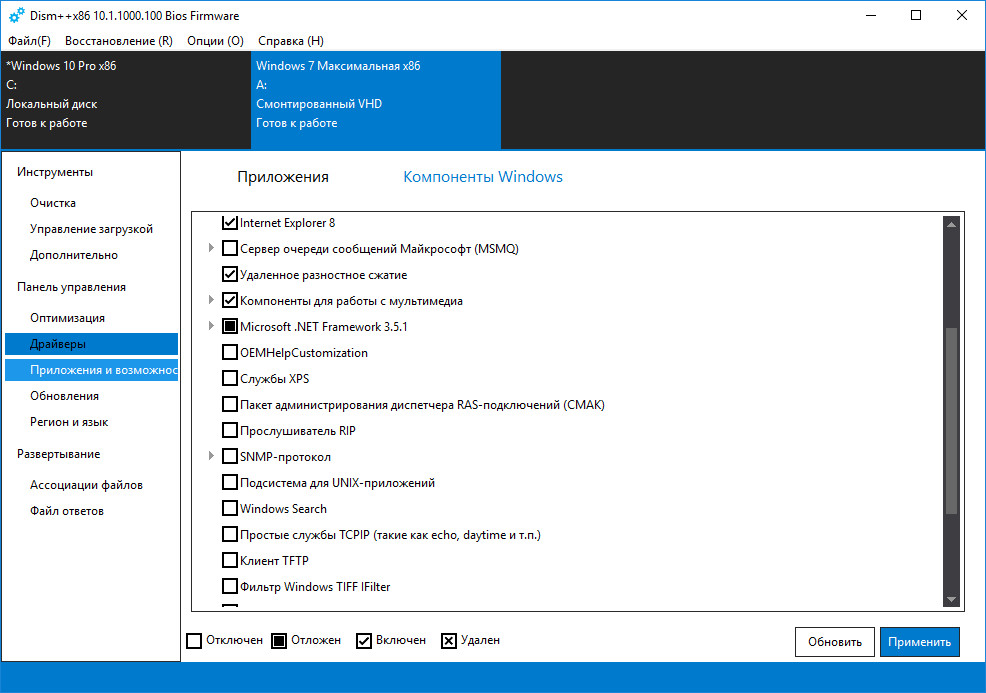Expand Компоненты для работы с мультимедиа
The height and width of the screenshot is (693, 986).
pyautogui.click(x=211, y=300)
